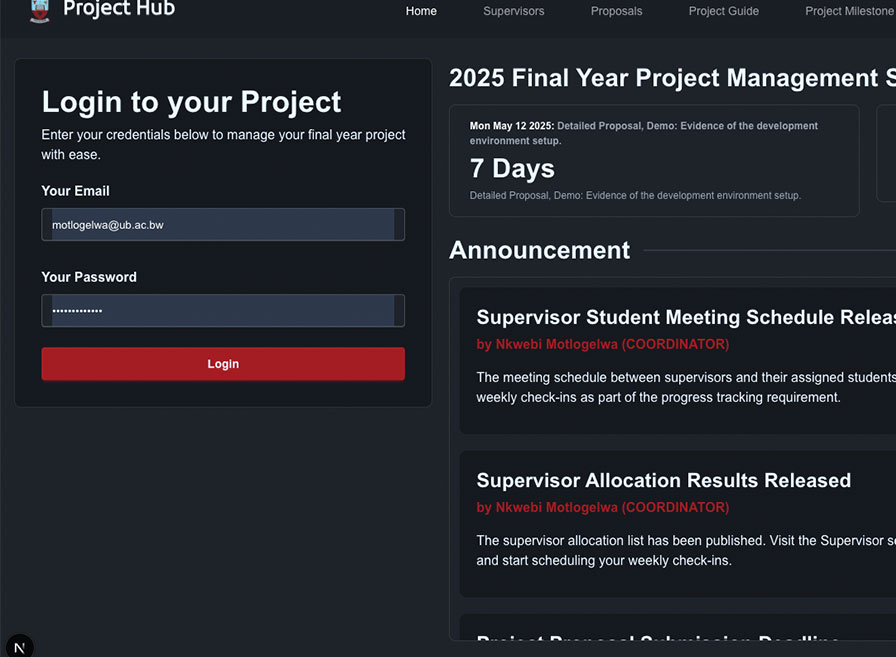This screenshot has width=896, height=657.
Task: Click the 2025 Final Year Project heading
Action: (670, 77)
